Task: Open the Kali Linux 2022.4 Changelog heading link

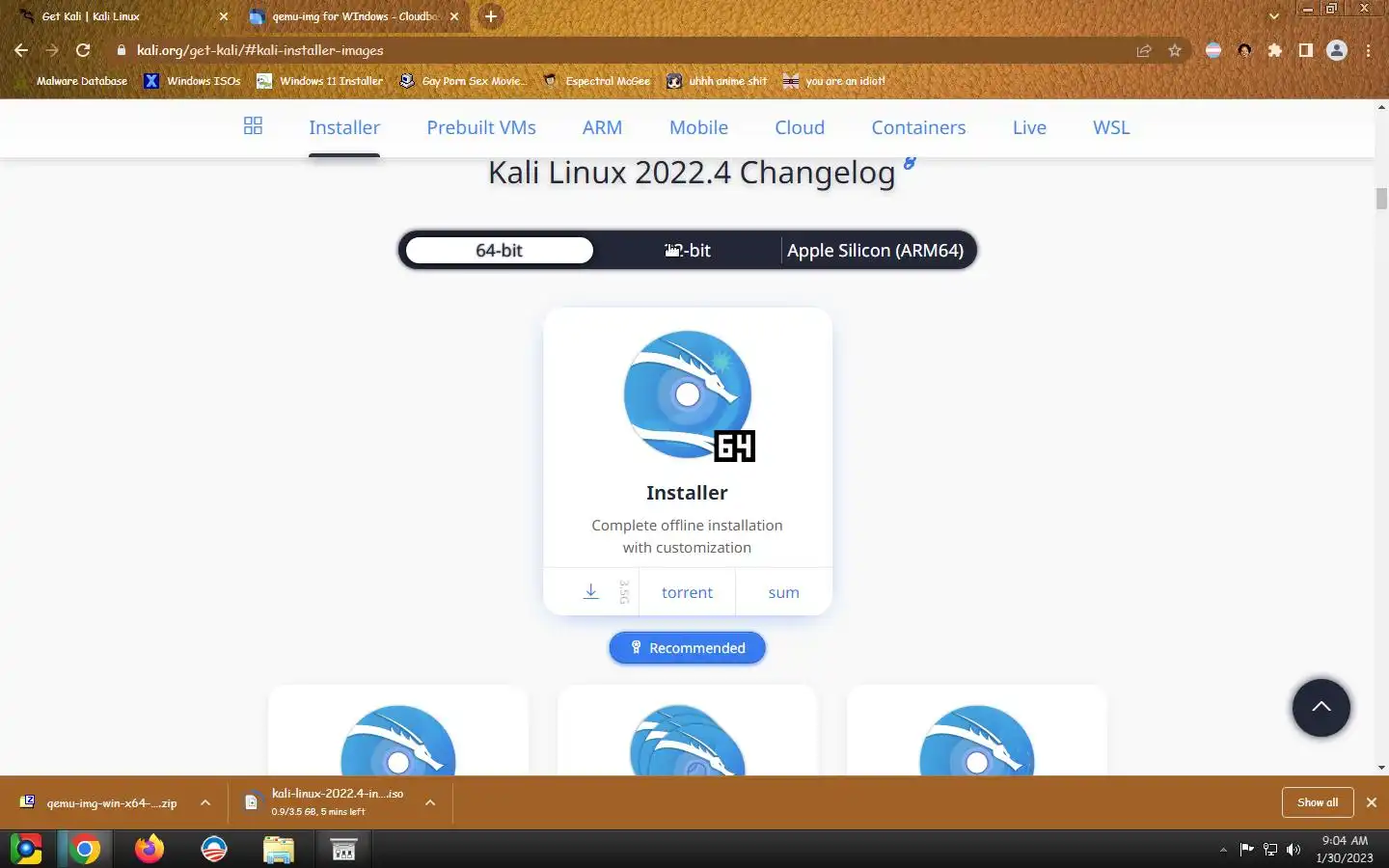Action: pyautogui.click(x=692, y=173)
